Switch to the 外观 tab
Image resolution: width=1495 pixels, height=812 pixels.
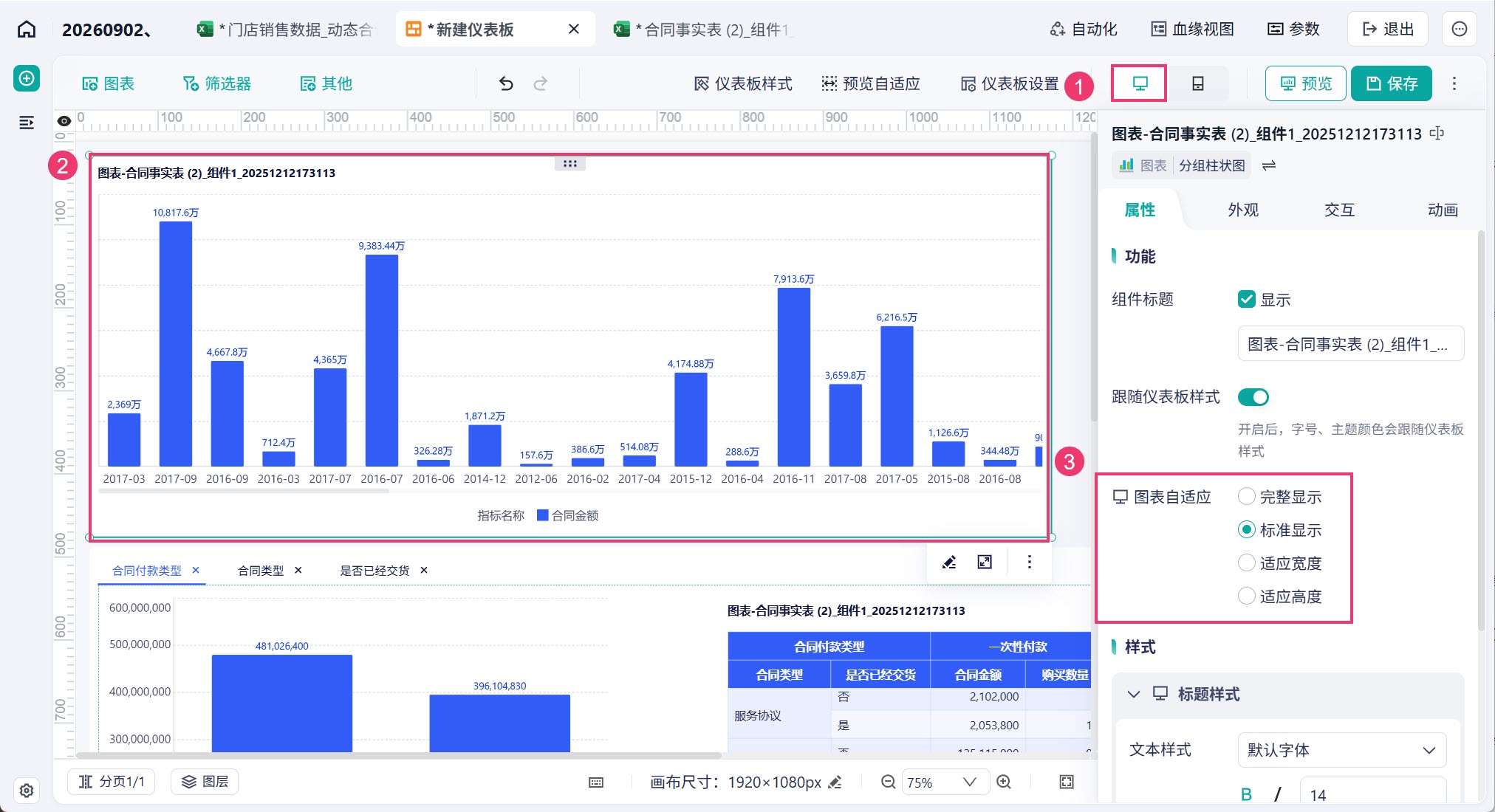[x=1243, y=210]
